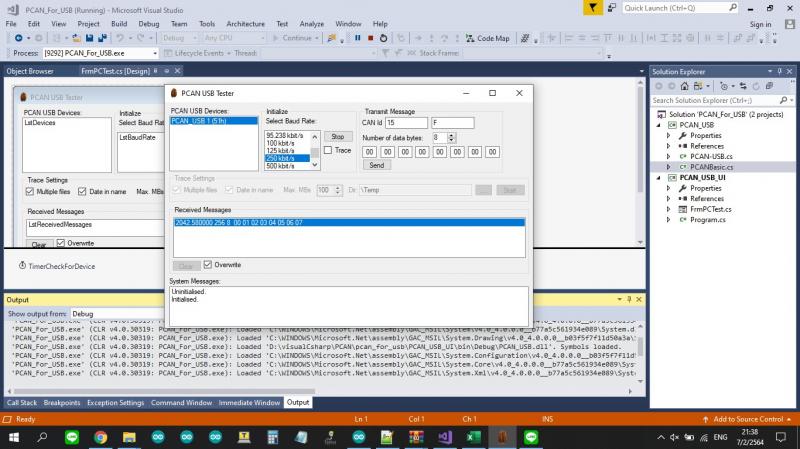The image size is (800, 449).
Task: Click Sign in link
Action: [x=760, y=24]
